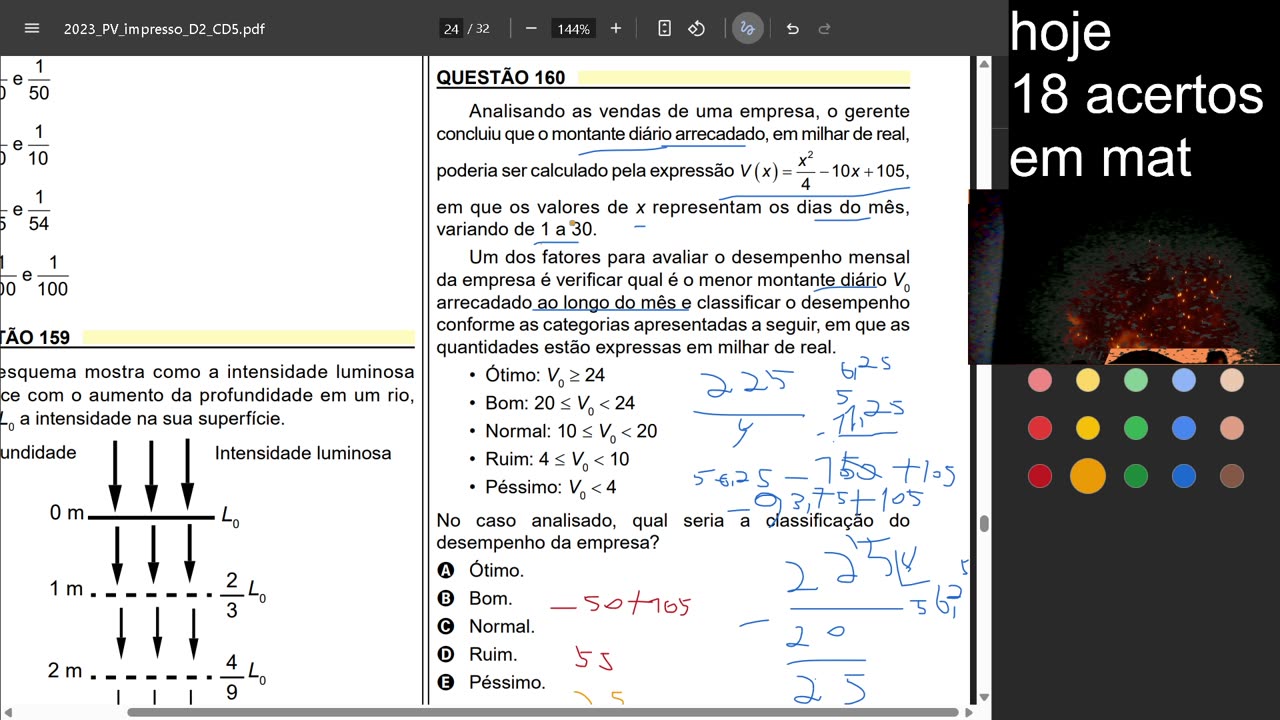Image resolution: width=1280 pixels, height=720 pixels.
Task: Click the 'Intensidade luminosa' label
Action: pos(303,453)
